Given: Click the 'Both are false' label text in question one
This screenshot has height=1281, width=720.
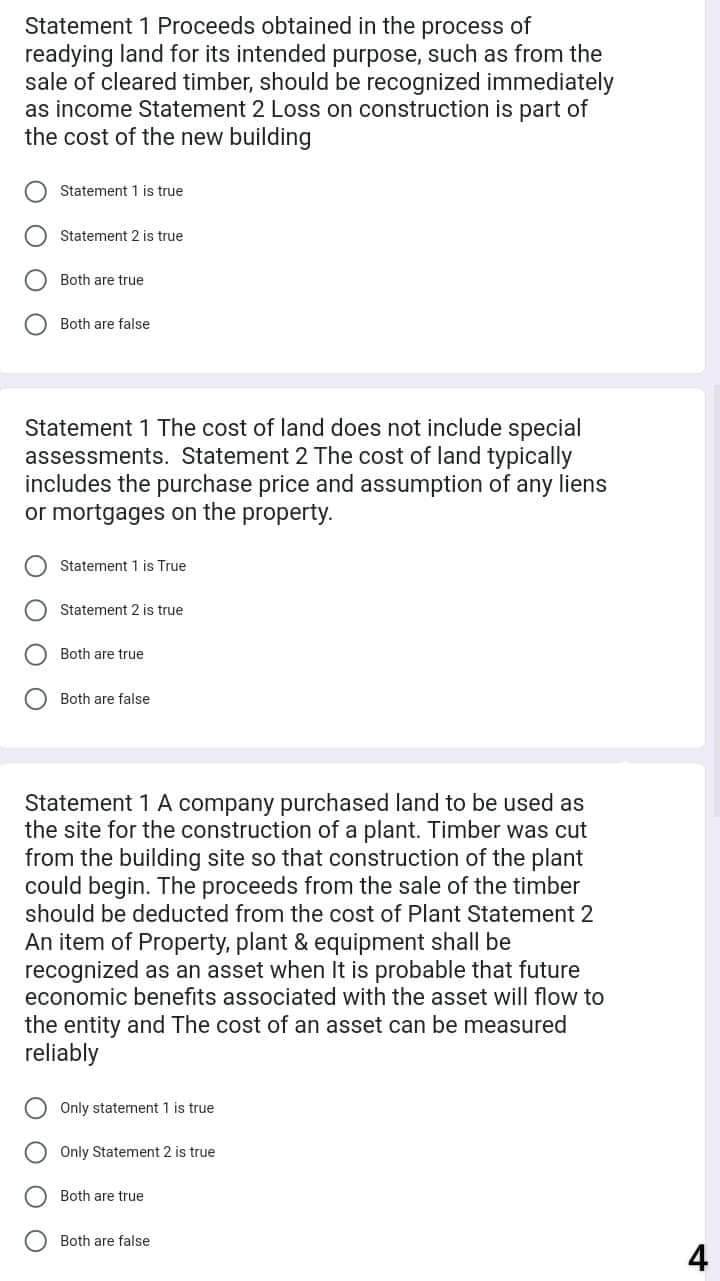Looking at the screenshot, I should click(x=104, y=324).
